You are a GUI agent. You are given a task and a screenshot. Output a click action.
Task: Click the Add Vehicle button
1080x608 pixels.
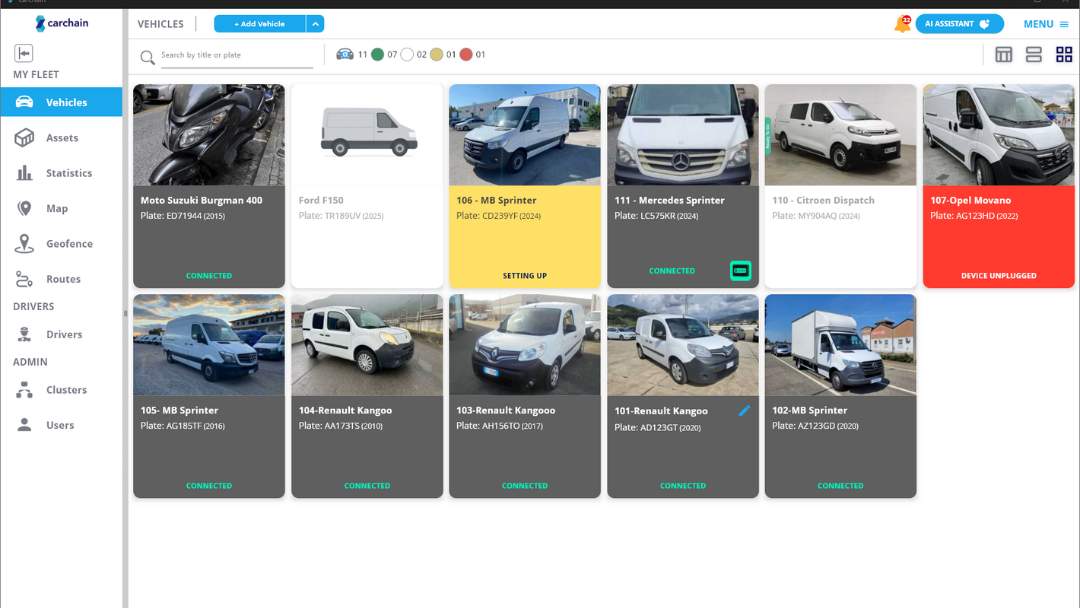258,23
